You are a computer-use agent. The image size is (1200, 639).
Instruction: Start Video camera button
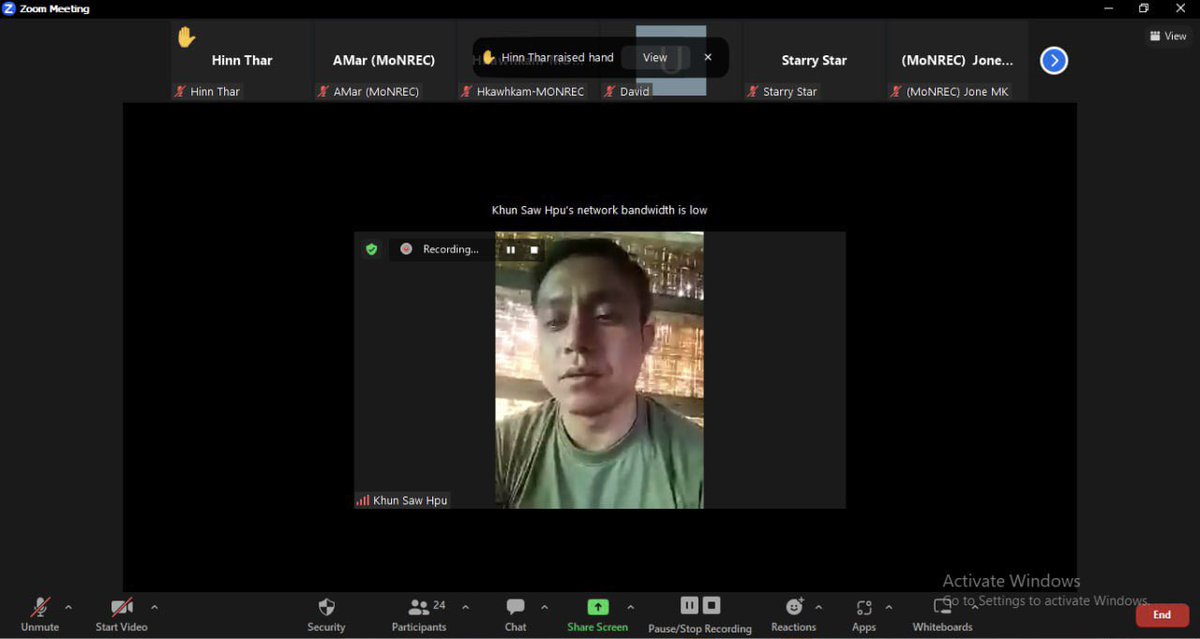click(121, 614)
